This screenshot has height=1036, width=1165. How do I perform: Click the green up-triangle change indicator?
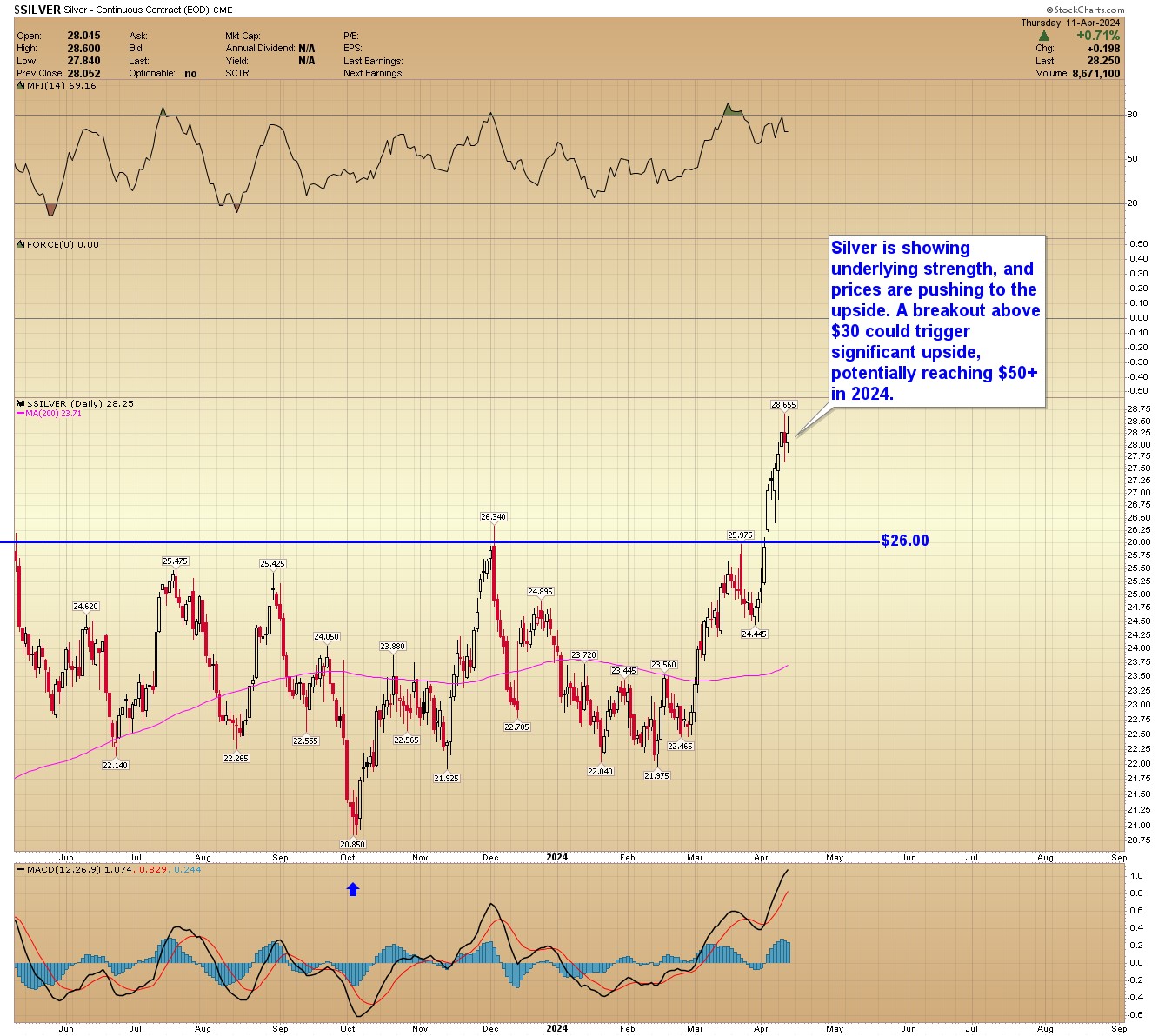(x=1044, y=37)
